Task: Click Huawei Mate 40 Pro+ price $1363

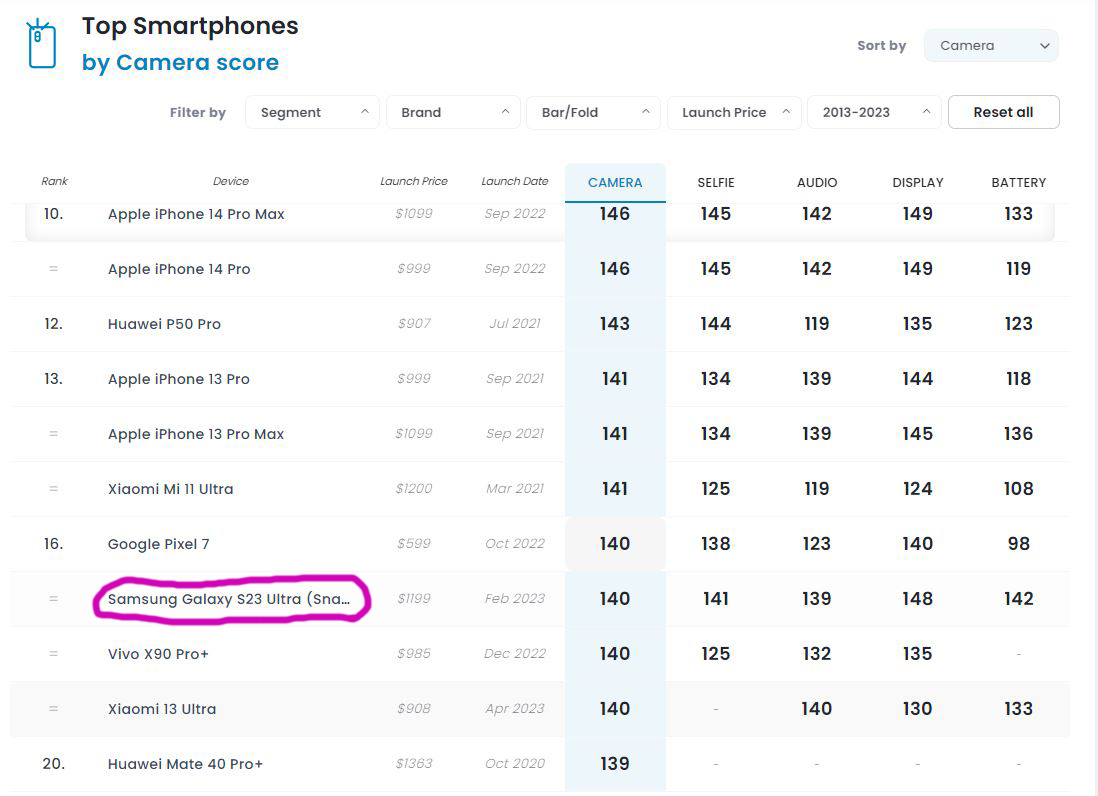Action: [x=414, y=764]
